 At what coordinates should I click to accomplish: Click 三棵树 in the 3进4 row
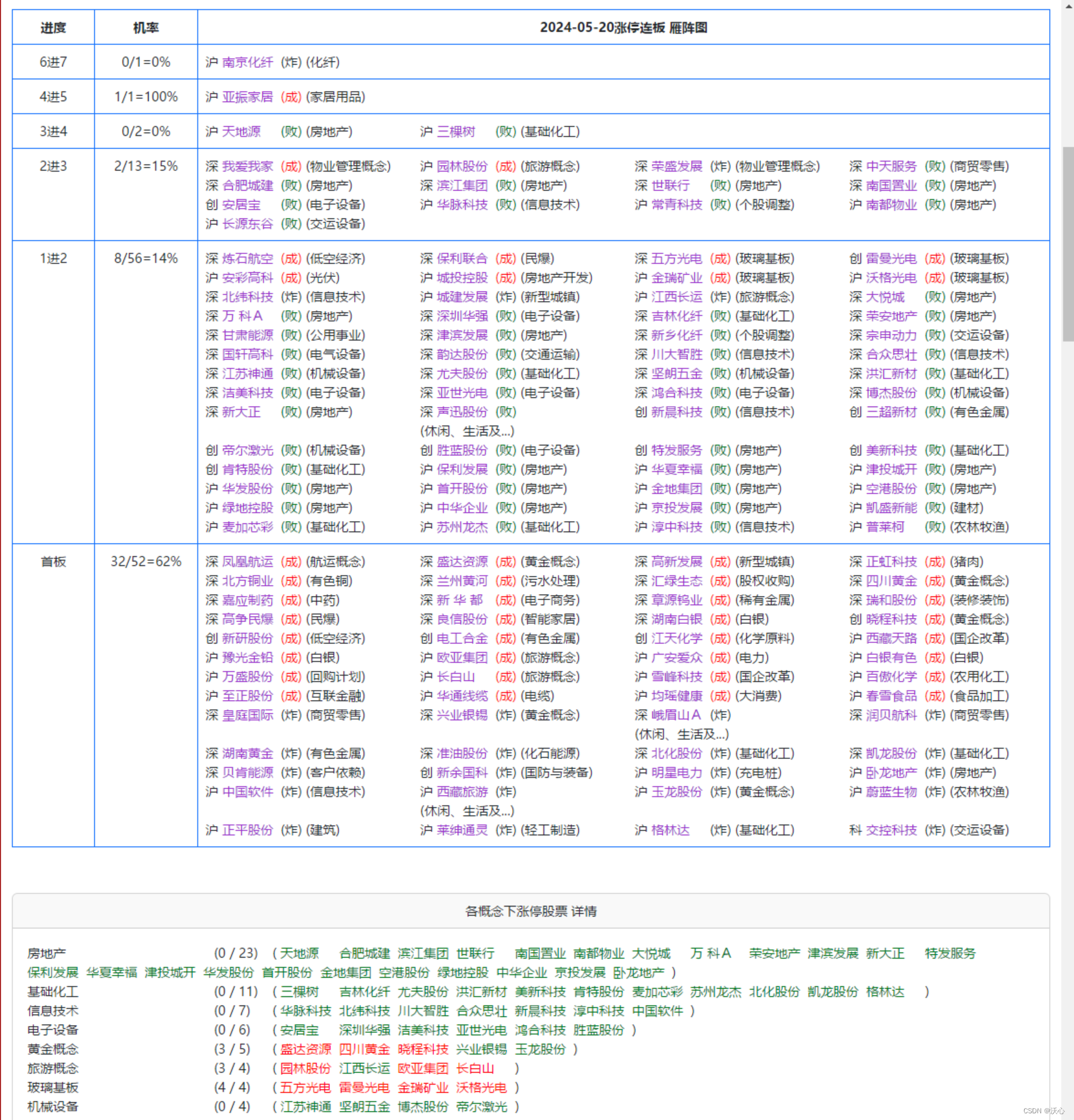(x=455, y=131)
